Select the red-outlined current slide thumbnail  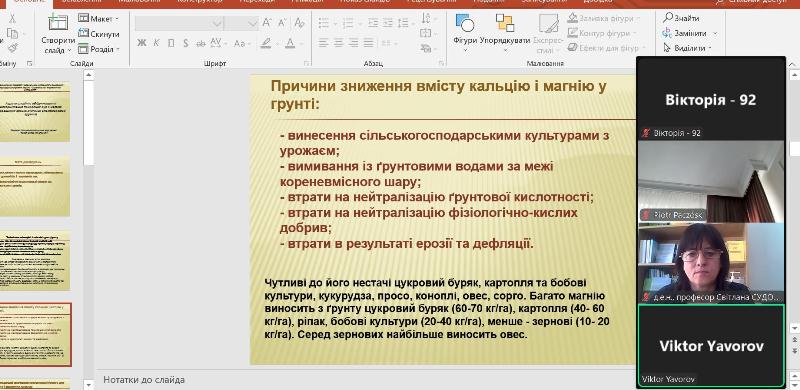35,335
